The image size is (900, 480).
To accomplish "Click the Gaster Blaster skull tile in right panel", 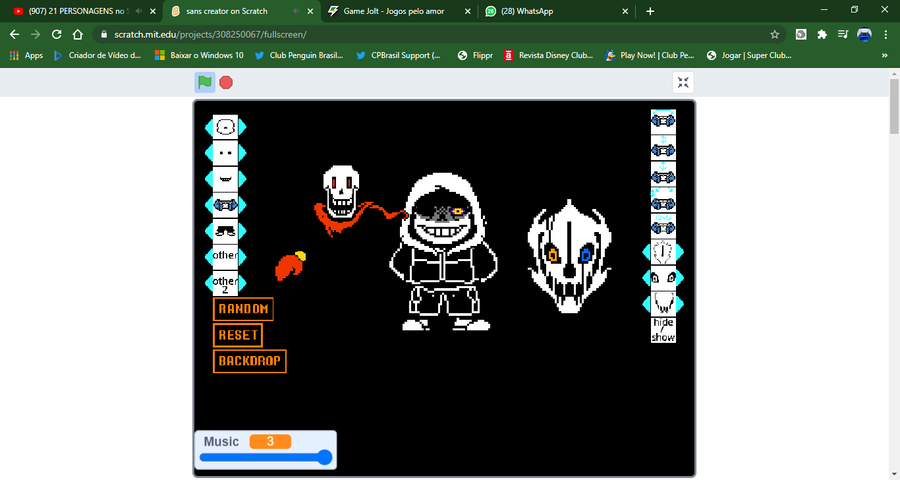I will 663,252.
